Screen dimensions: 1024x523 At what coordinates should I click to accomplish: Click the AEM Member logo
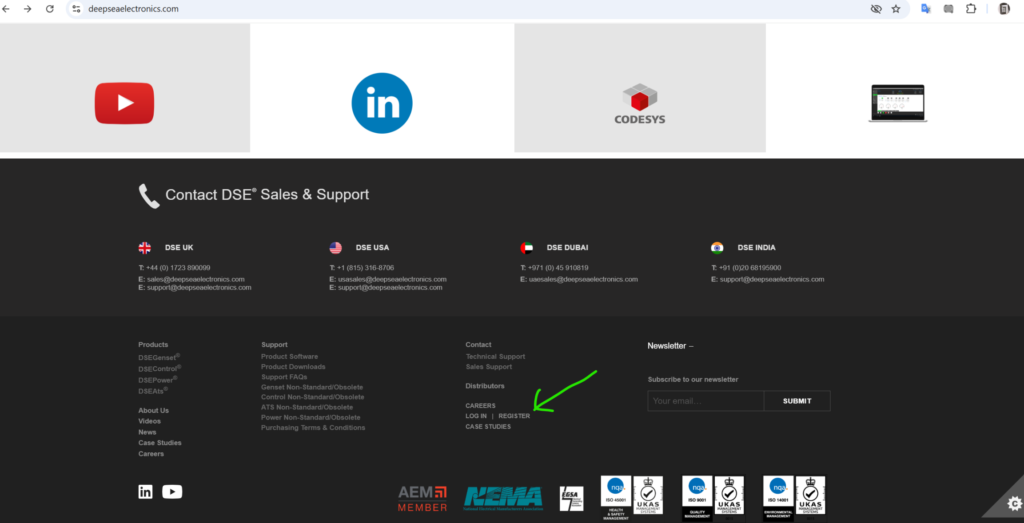(423, 497)
